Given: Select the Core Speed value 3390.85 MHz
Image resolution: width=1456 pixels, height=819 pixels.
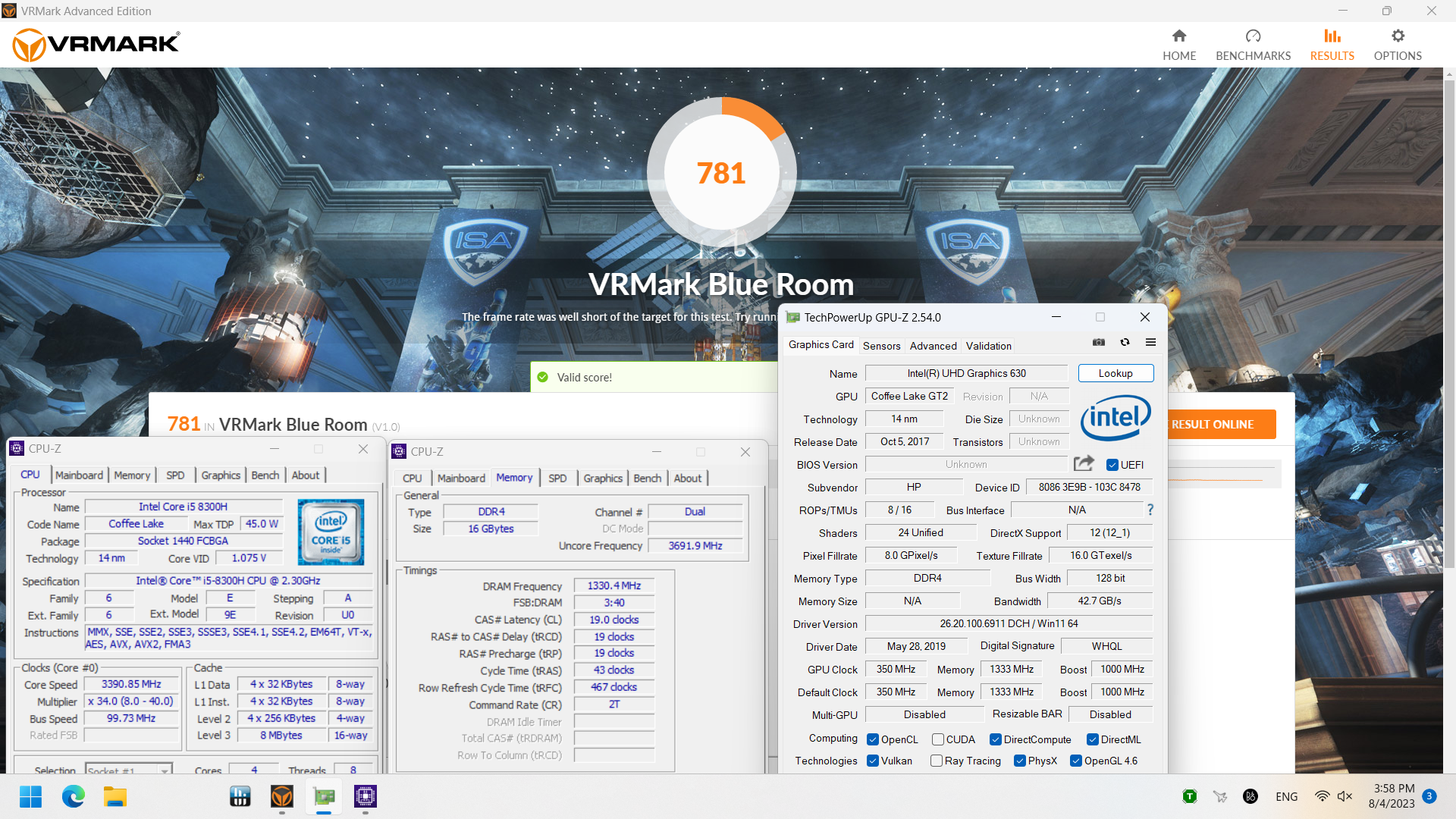Looking at the screenshot, I should (131, 684).
